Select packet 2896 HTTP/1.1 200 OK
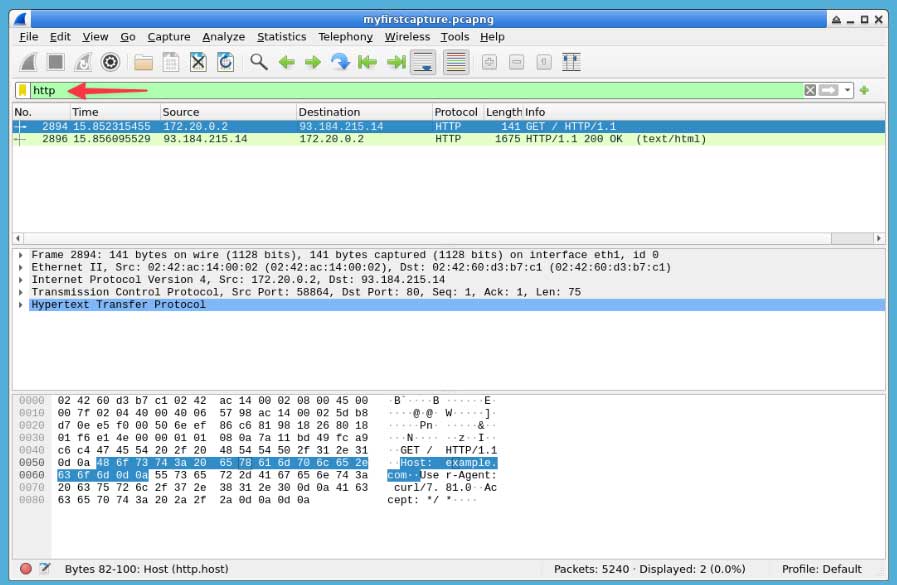Image resolution: width=897 pixels, height=585 pixels. pyautogui.click(x=448, y=139)
